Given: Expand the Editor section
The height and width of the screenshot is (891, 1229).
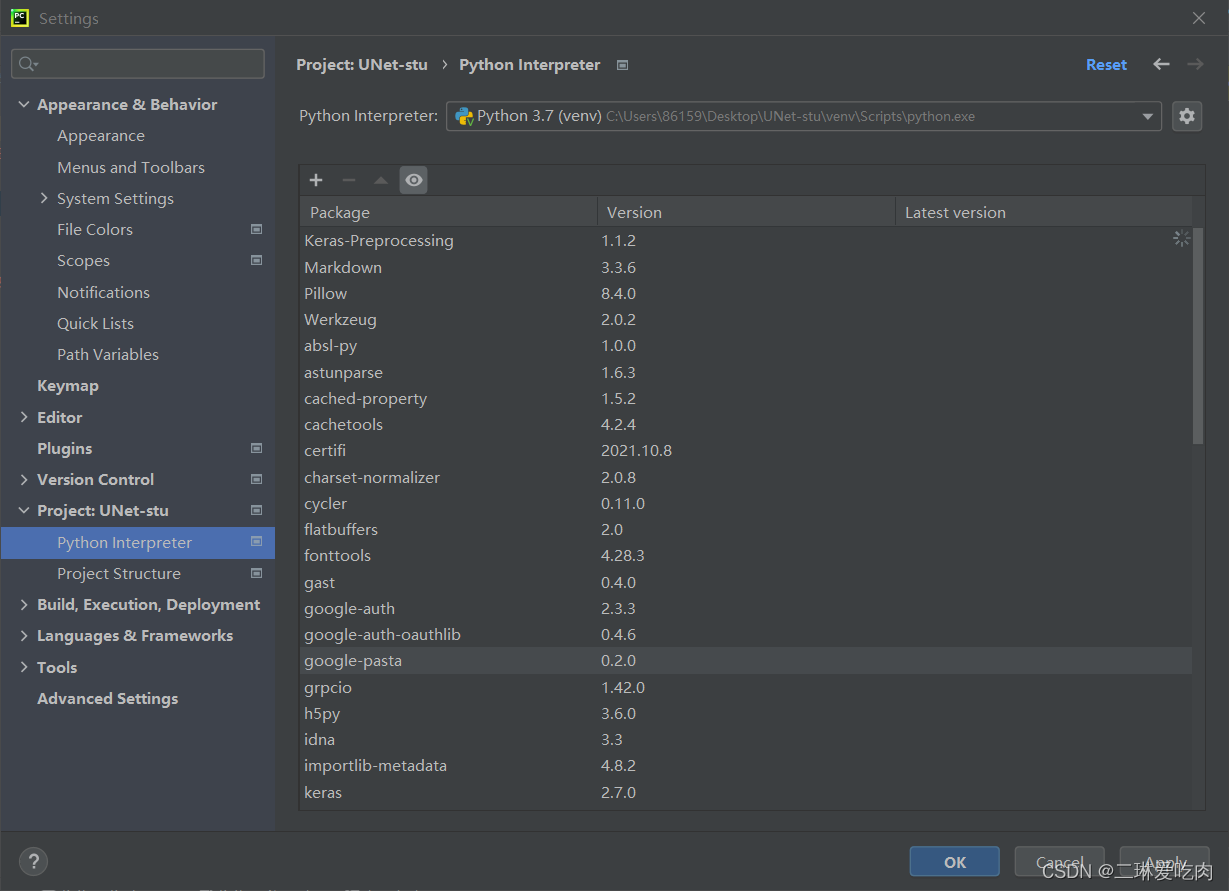Looking at the screenshot, I should tap(24, 417).
